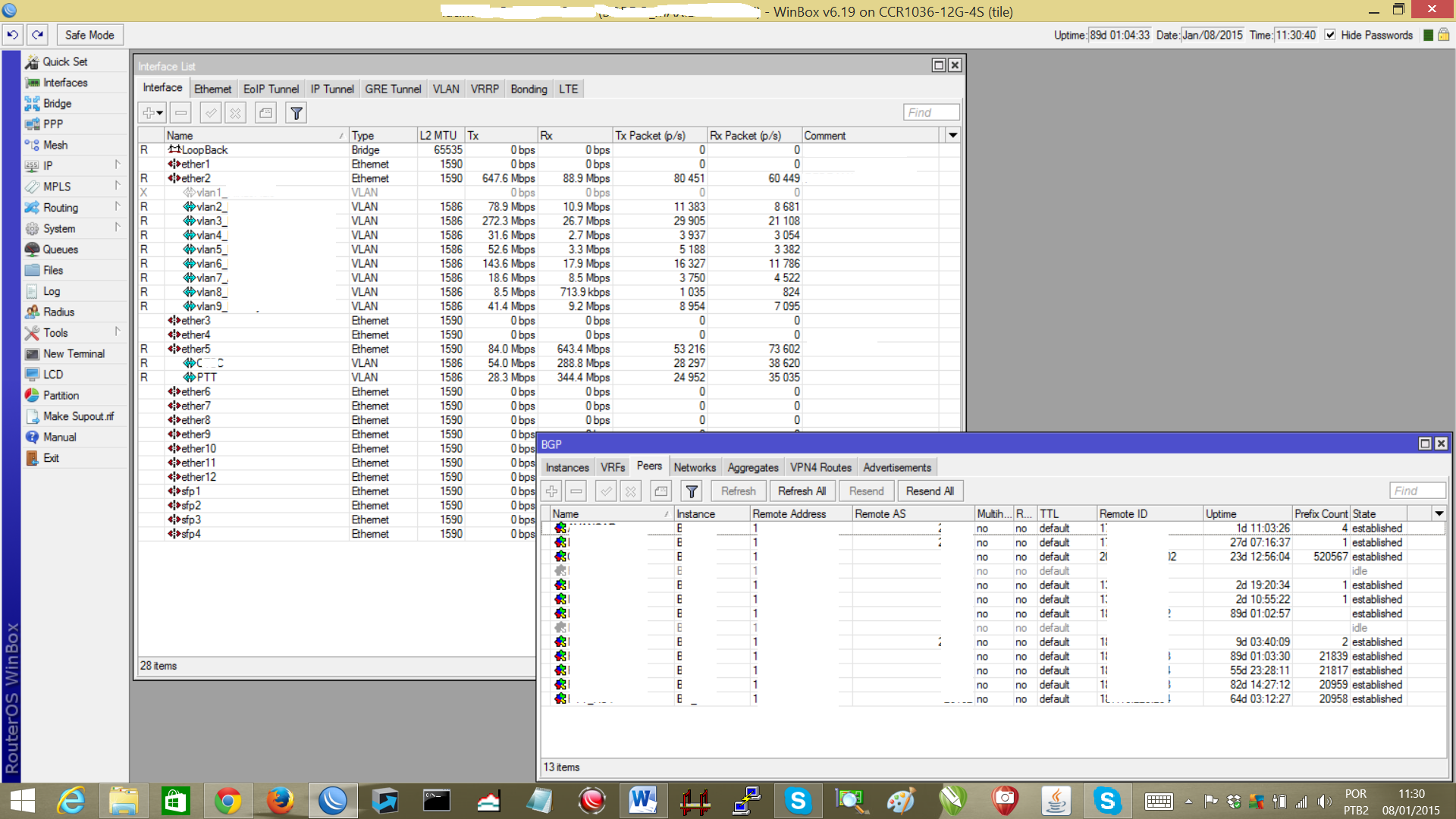Open Bridge menu item
The height and width of the screenshot is (819, 1456).
[58, 103]
